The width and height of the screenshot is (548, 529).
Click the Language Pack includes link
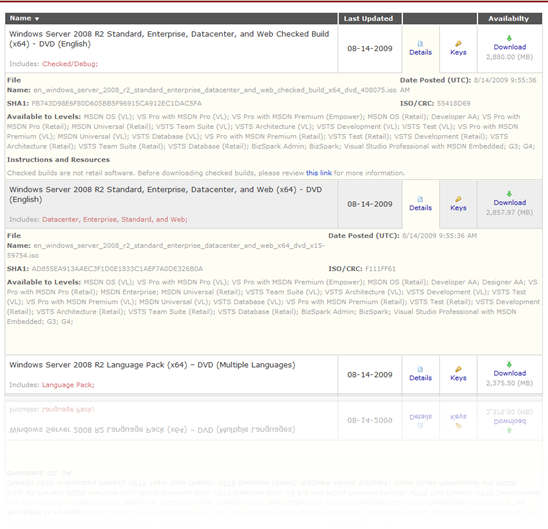[68, 385]
